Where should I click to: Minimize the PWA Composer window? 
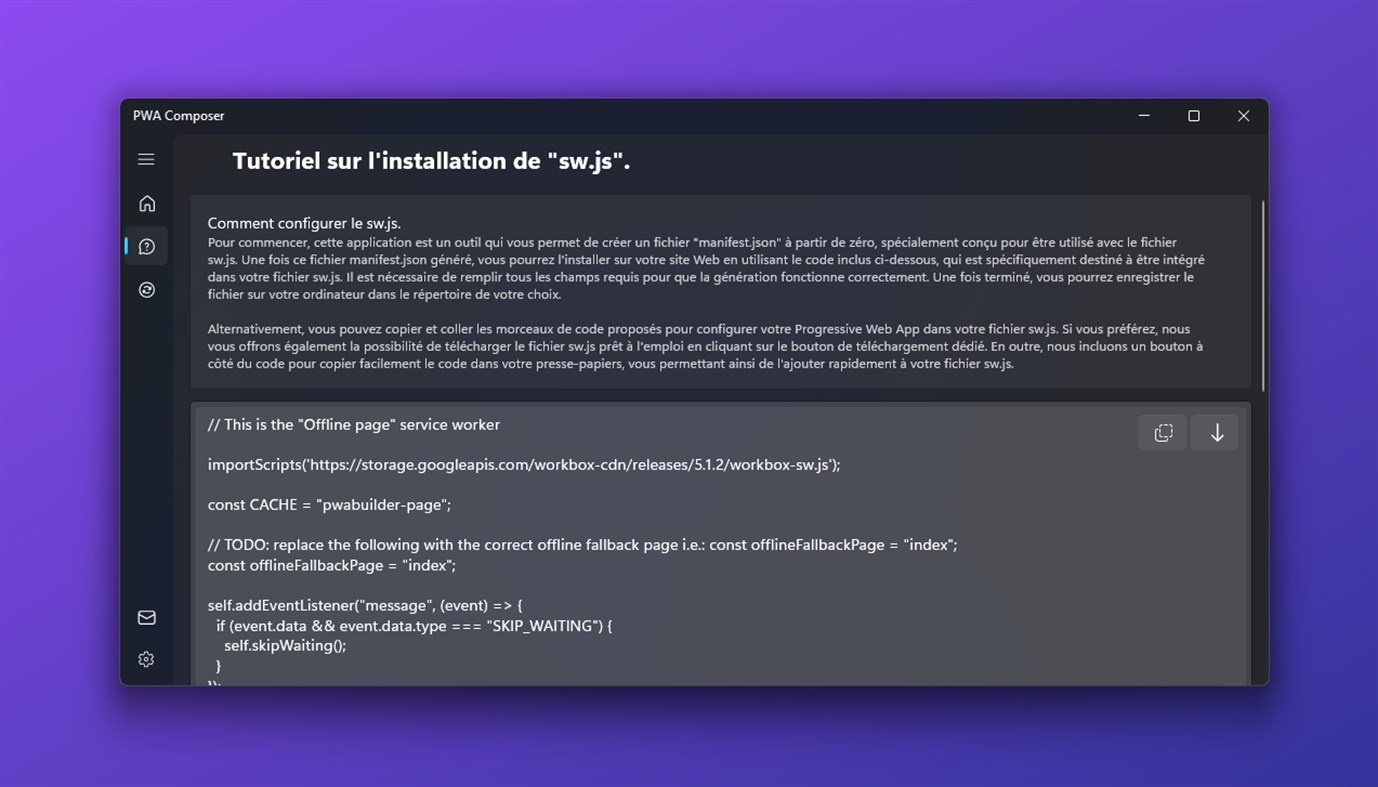[1144, 116]
